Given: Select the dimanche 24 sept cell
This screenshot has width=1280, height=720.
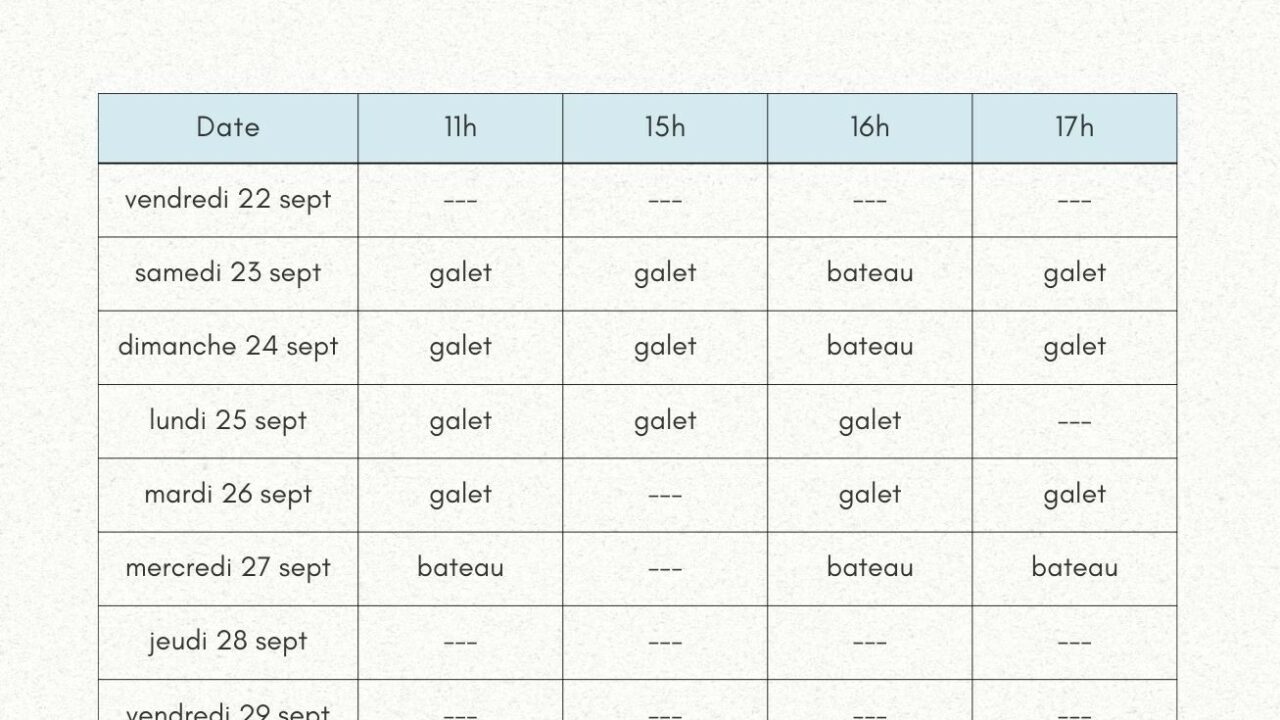Looking at the screenshot, I should [x=228, y=347].
